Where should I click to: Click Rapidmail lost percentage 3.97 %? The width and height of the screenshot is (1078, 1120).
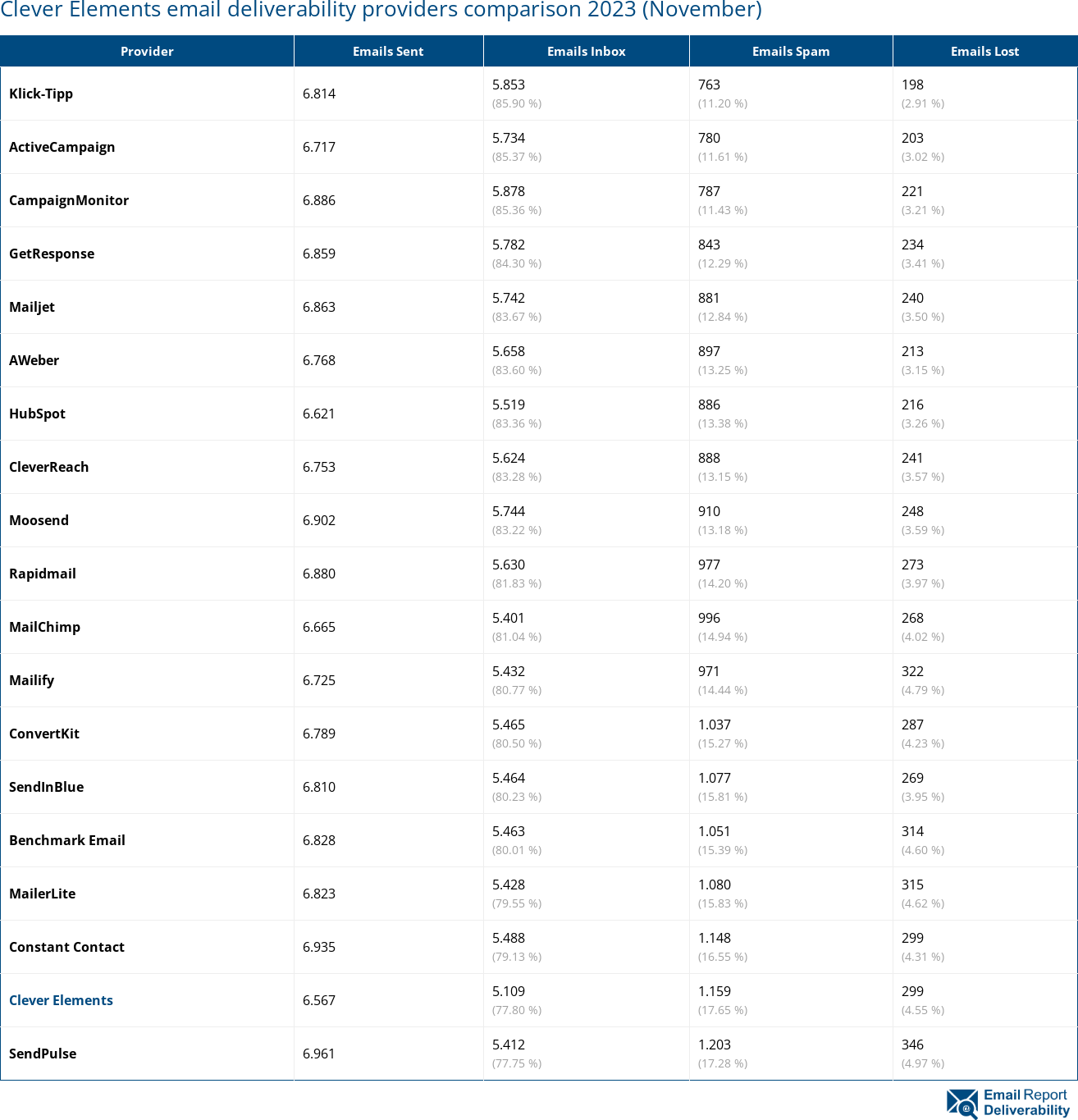pyautogui.click(x=923, y=583)
